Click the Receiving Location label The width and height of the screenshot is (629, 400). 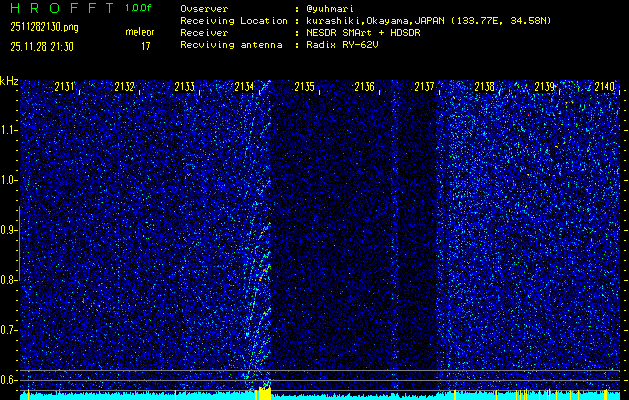tap(234, 21)
